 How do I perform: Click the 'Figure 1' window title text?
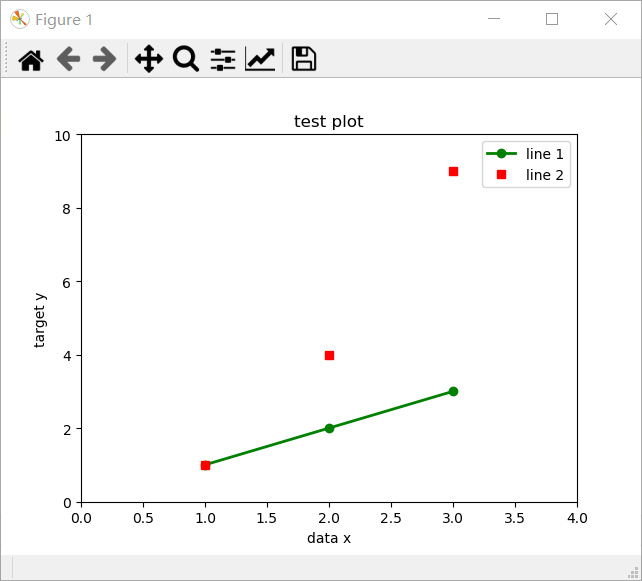coord(64,20)
